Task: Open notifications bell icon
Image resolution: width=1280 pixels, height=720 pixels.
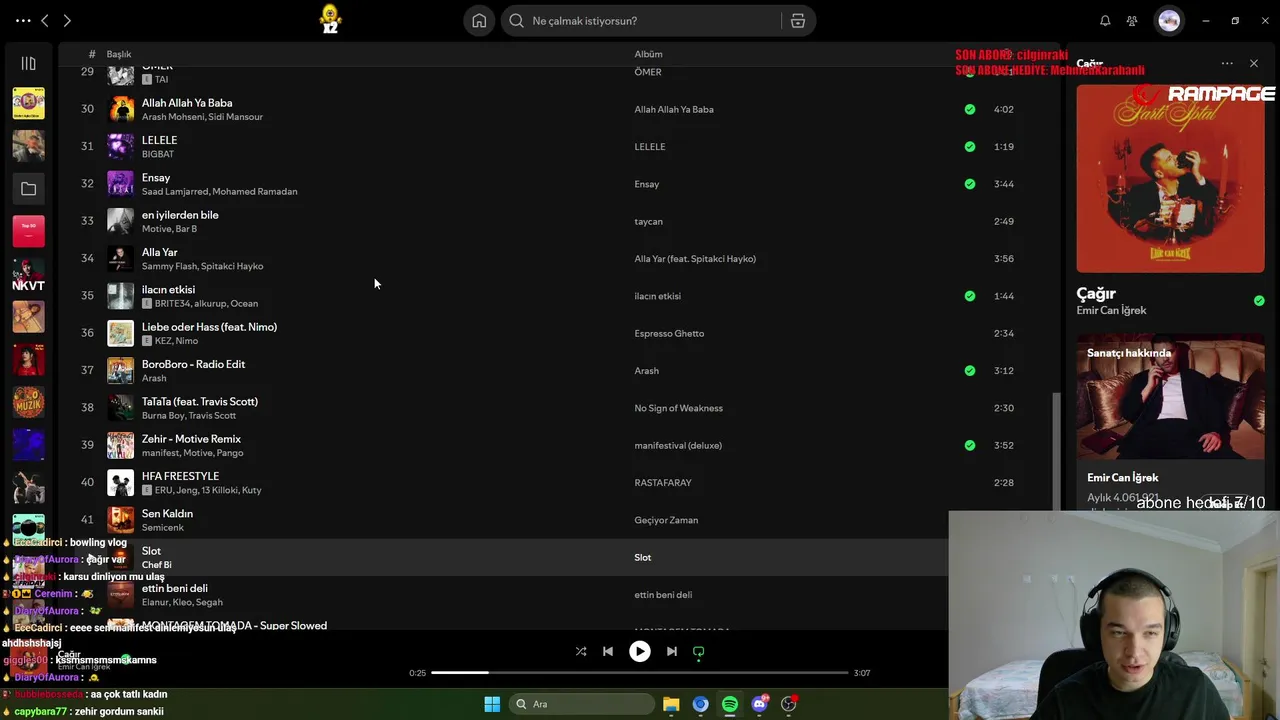Action: (x=1105, y=21)
